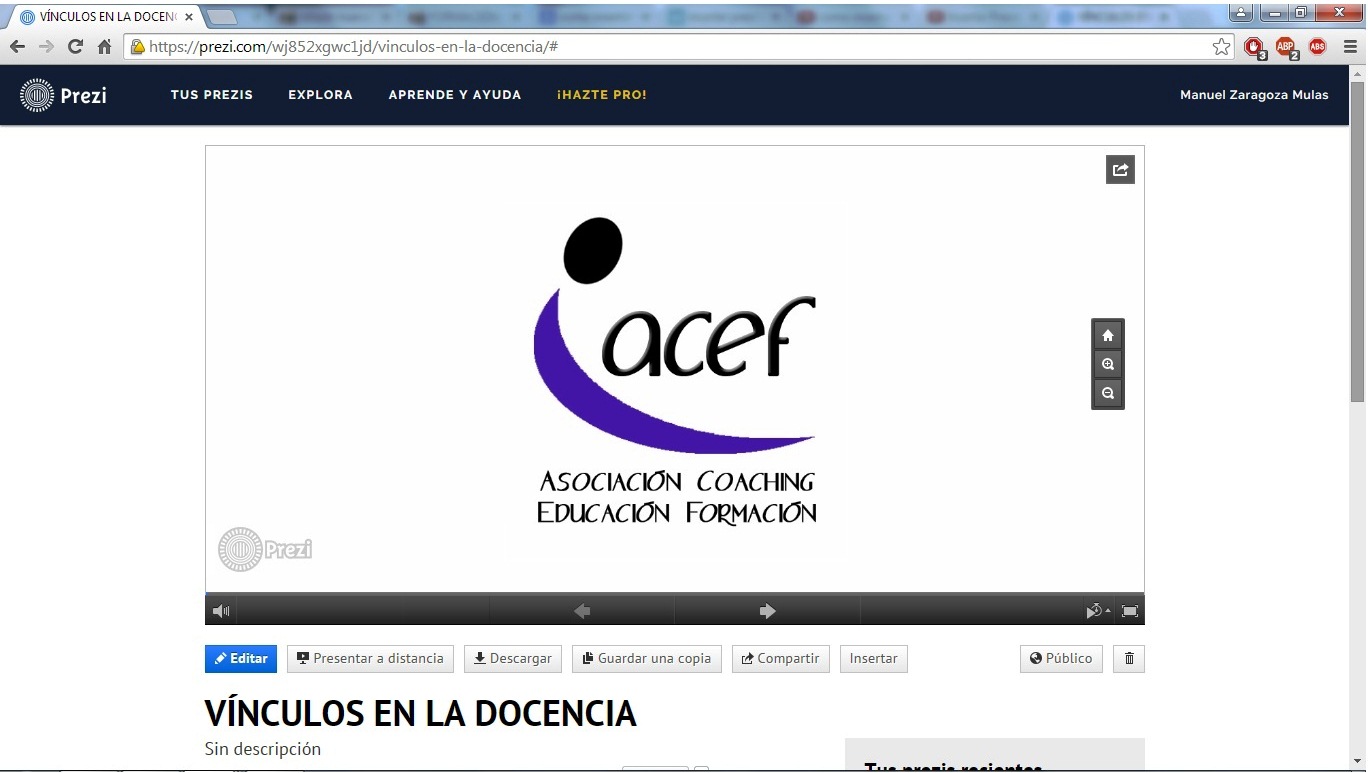Viewport: 1368px width, 773px height.
Task: Click the share icon on the presentation
Action: 1120,170
